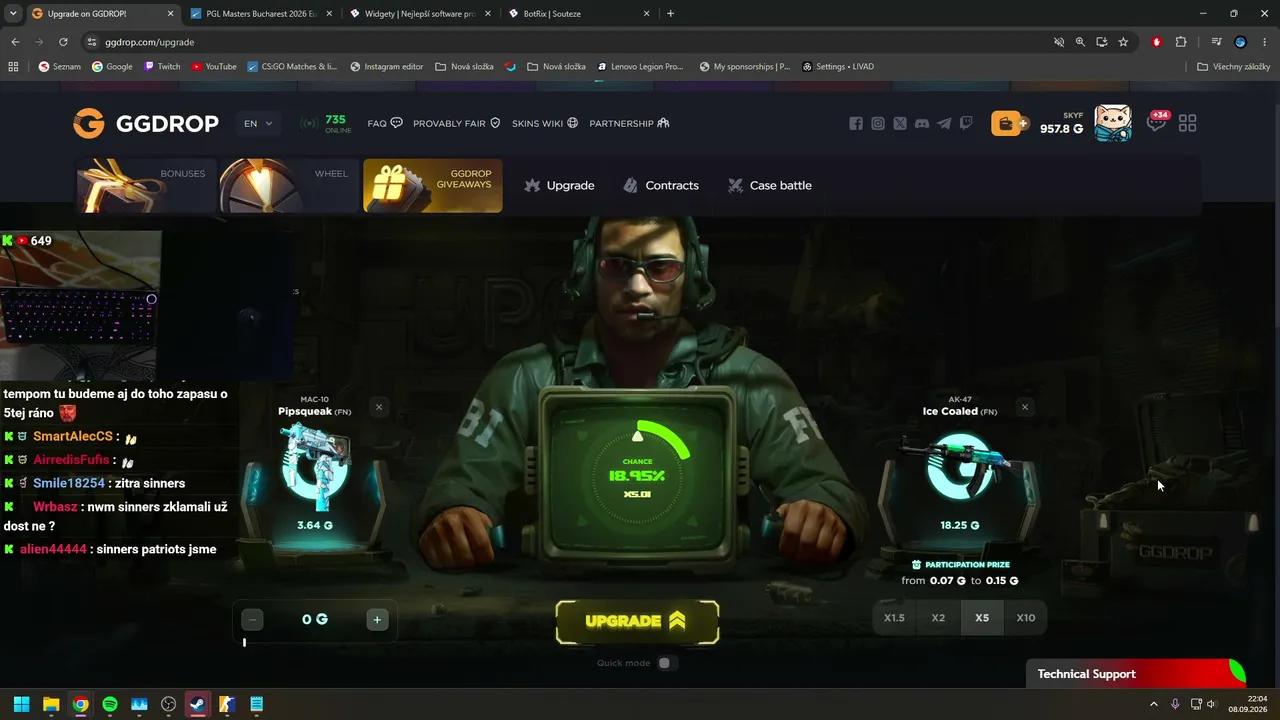This screenshot has width=1280, height=720.
Task: Open GGDROP Facebook page icon
Action: pos(856,123)
